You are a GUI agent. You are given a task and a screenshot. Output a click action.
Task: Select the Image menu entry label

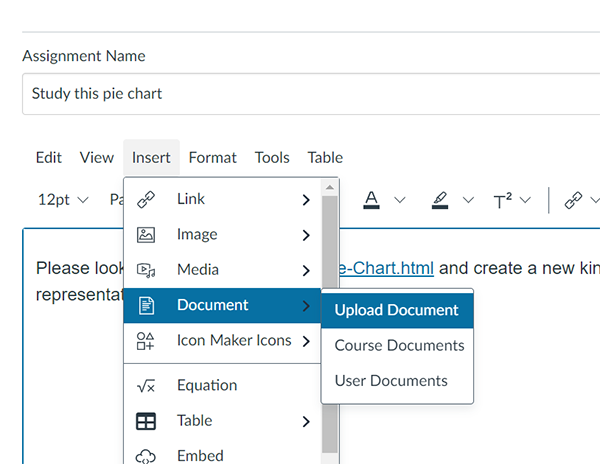[x=197, y=234]
